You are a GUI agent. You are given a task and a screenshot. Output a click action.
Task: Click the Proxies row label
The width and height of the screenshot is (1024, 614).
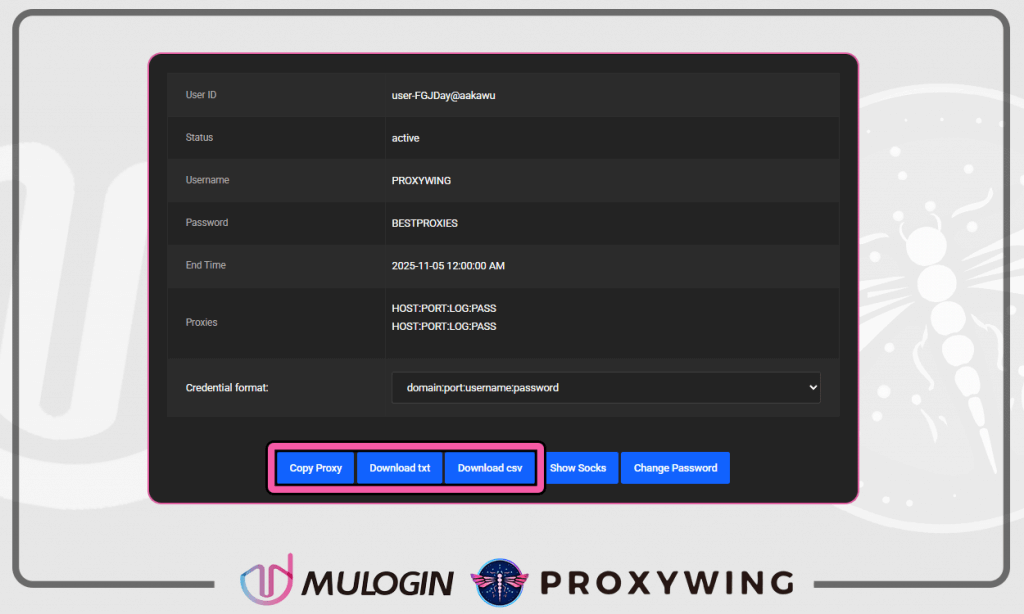[x=201, y=322]
